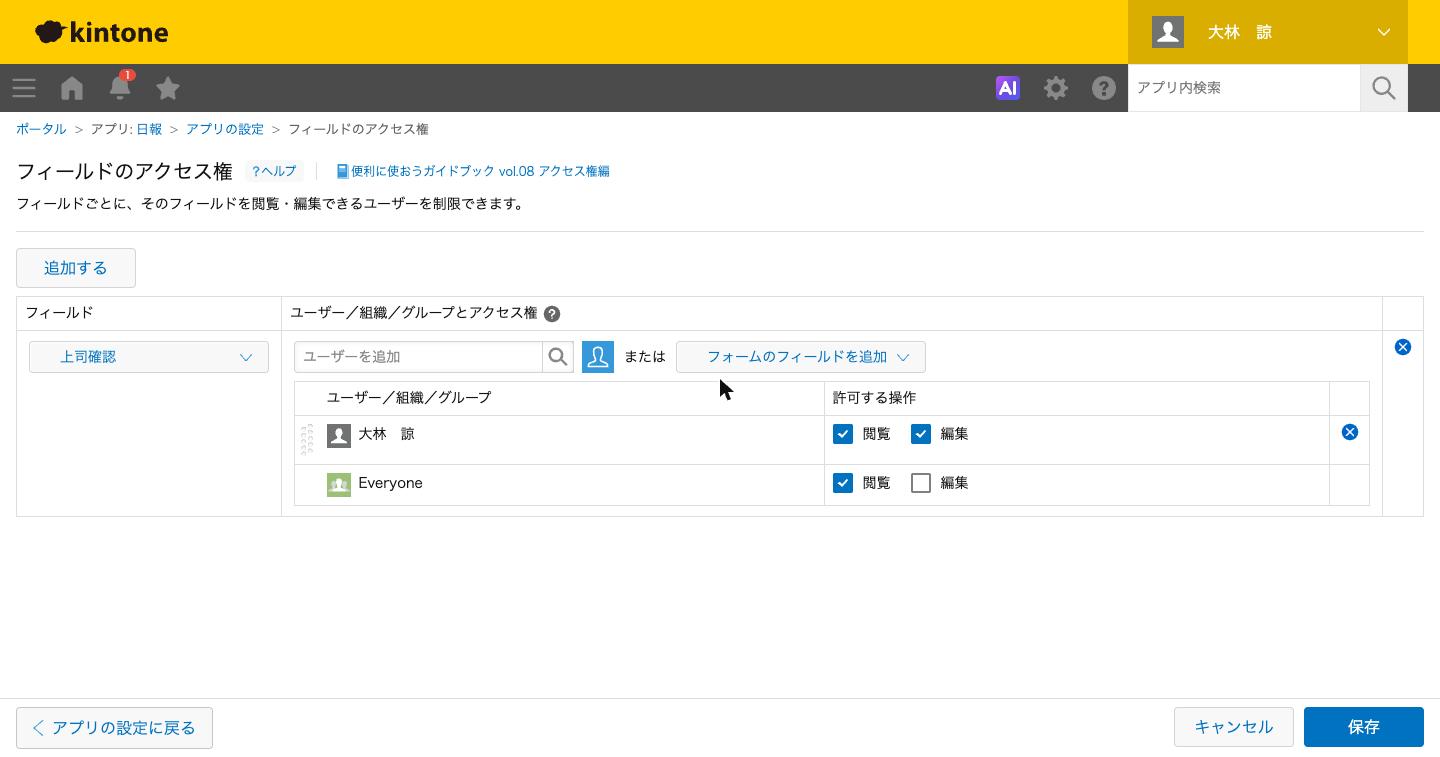Open the header help question mark

(x=1104, y=88)
